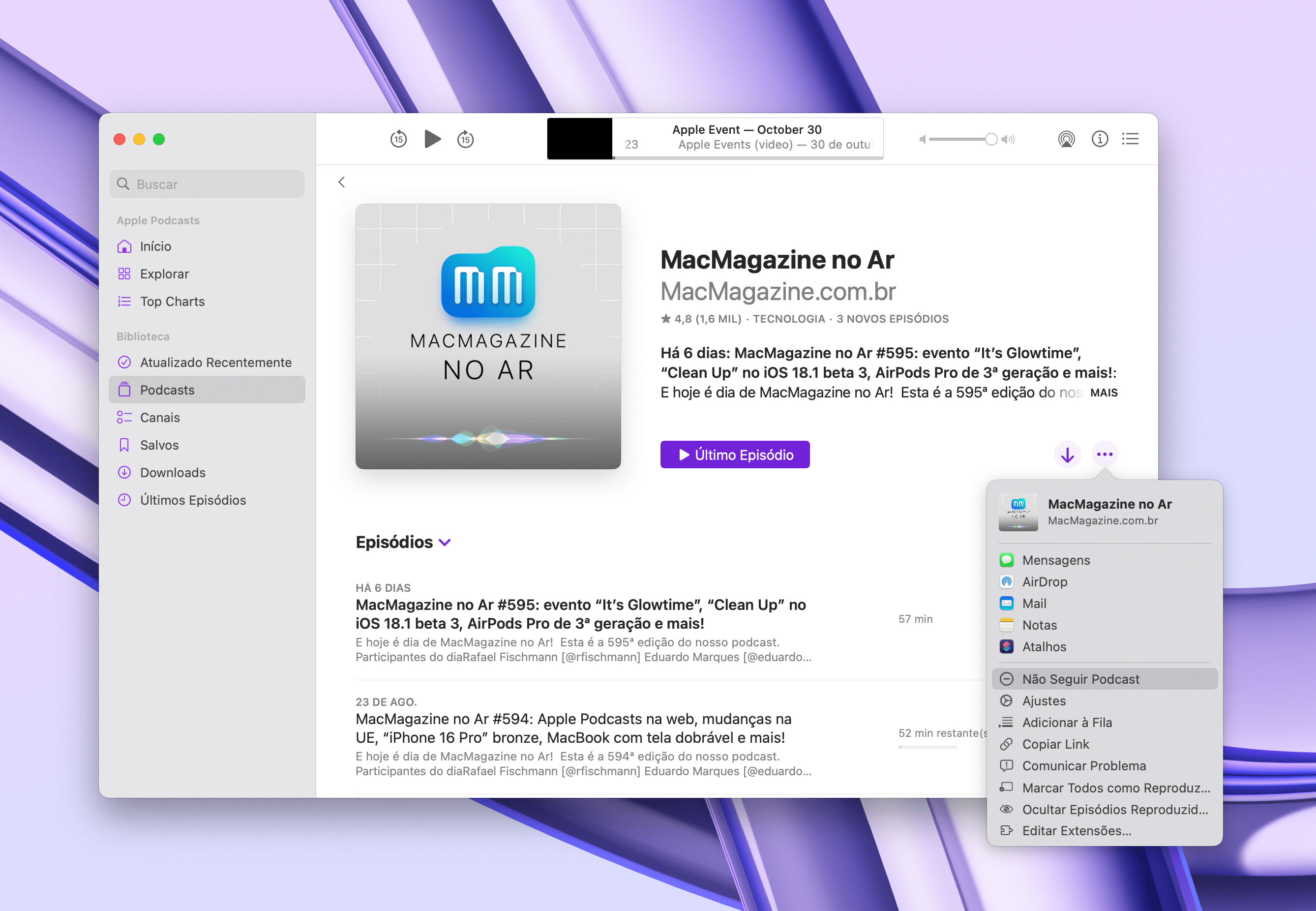
Task: Open Últimos Episódios in sidebar
Action: pyautogui.click(x=207, y=500)
